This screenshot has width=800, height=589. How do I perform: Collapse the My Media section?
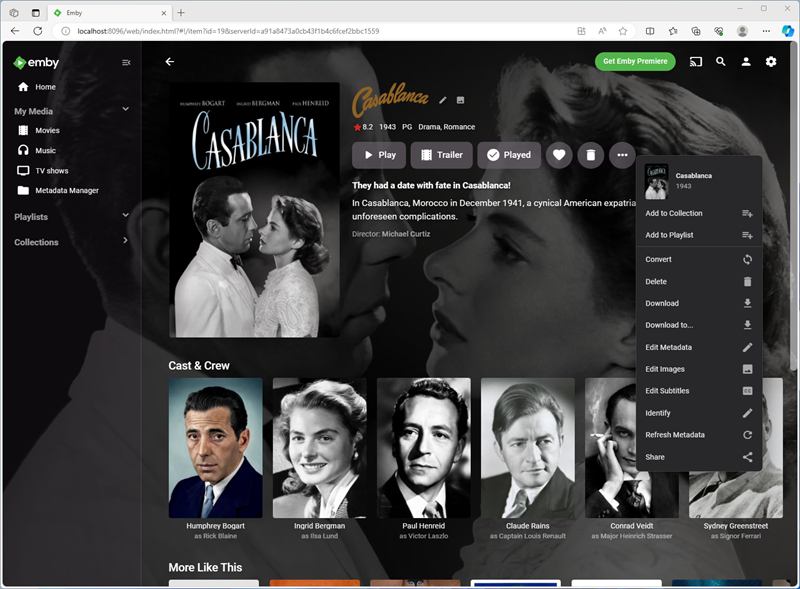[125, 109]
